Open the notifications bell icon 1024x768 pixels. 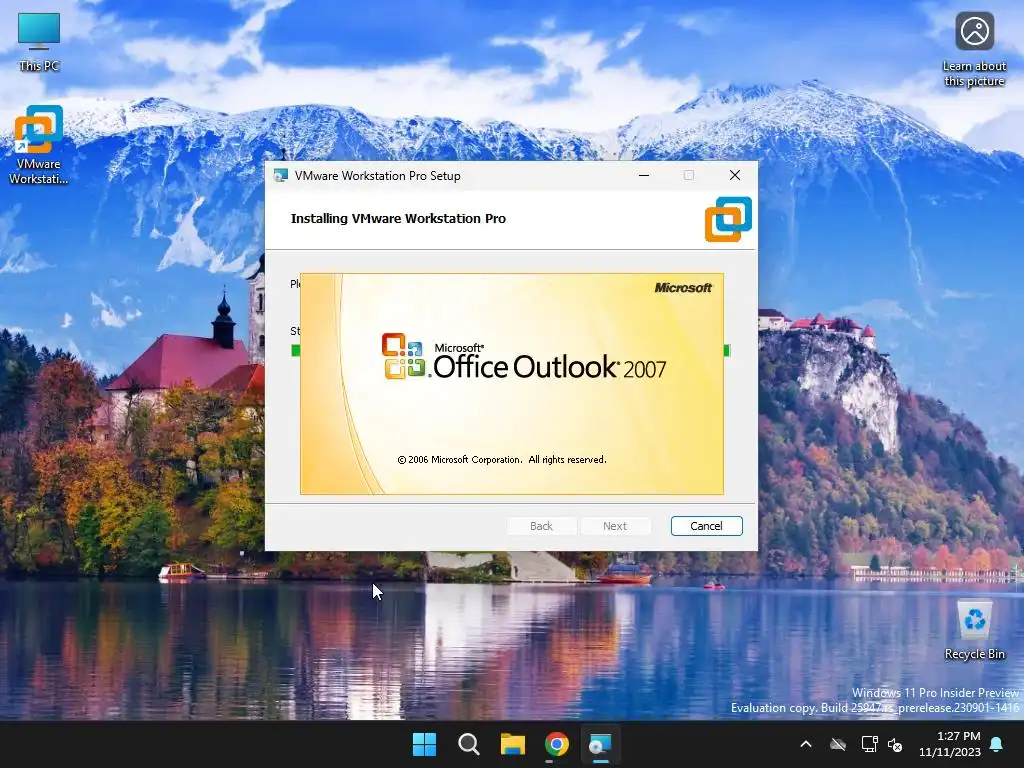click(x=997, y=744)
